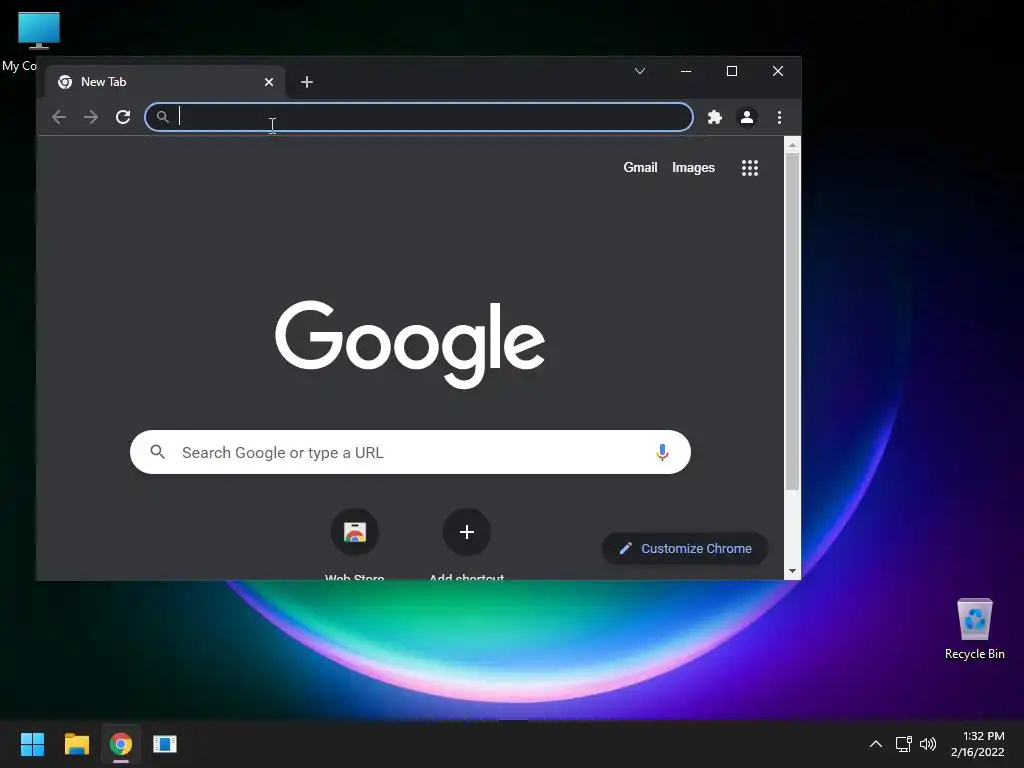1024x768 pixels.
Task: Open the blue panel taskbar app
Action: [x=165, y=744]
